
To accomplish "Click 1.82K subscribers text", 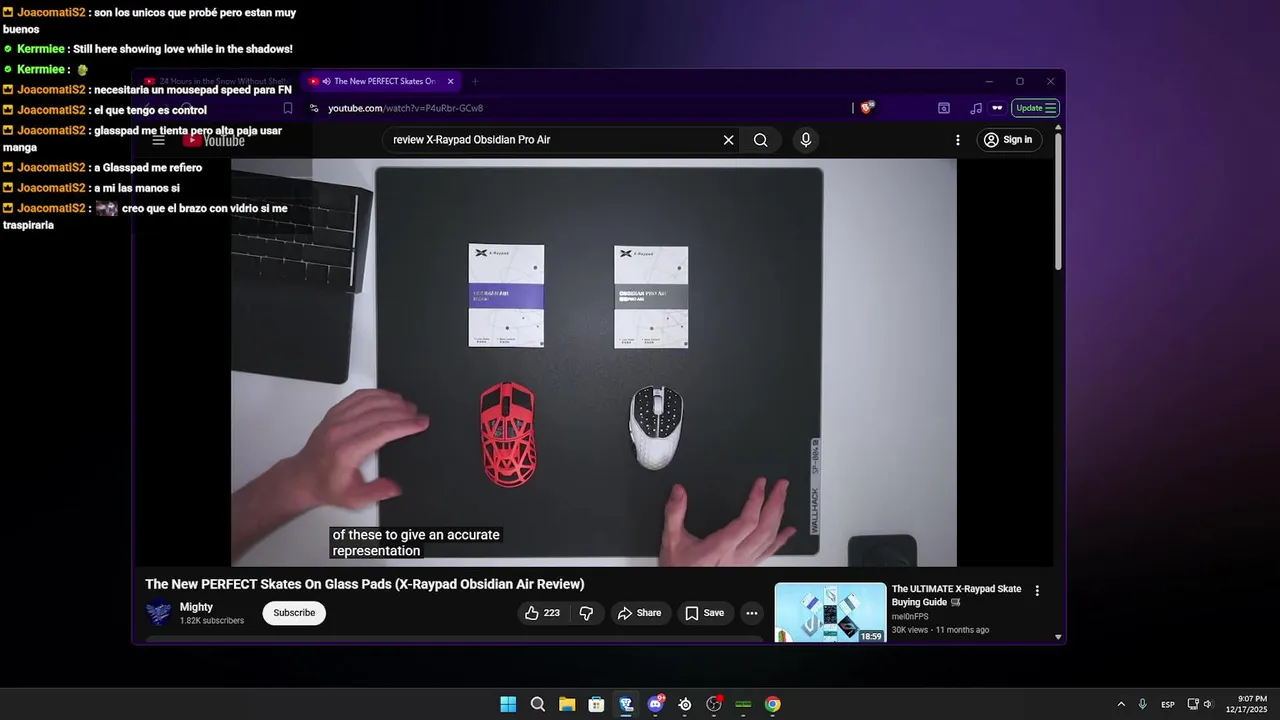I will [212, 621].
